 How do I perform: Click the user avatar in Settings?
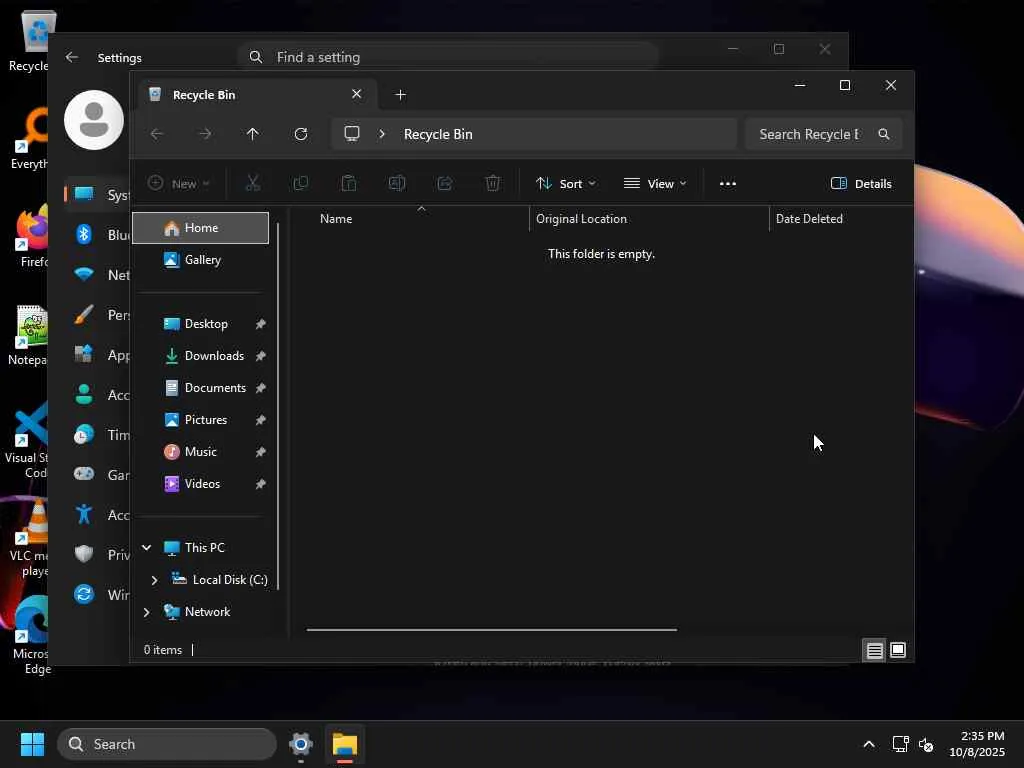tap(94, 120)
